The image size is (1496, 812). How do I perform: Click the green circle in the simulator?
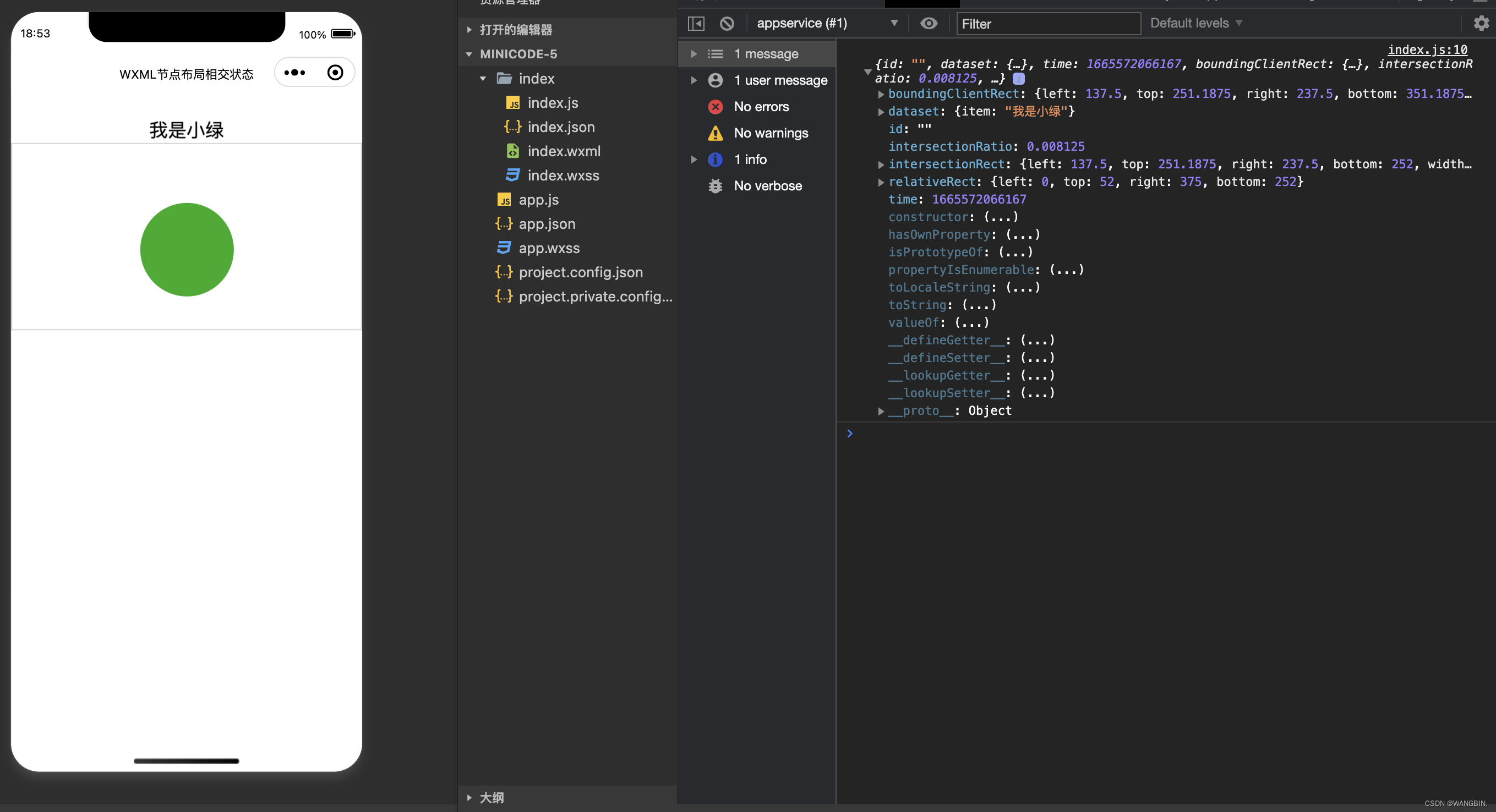point(187,250)
